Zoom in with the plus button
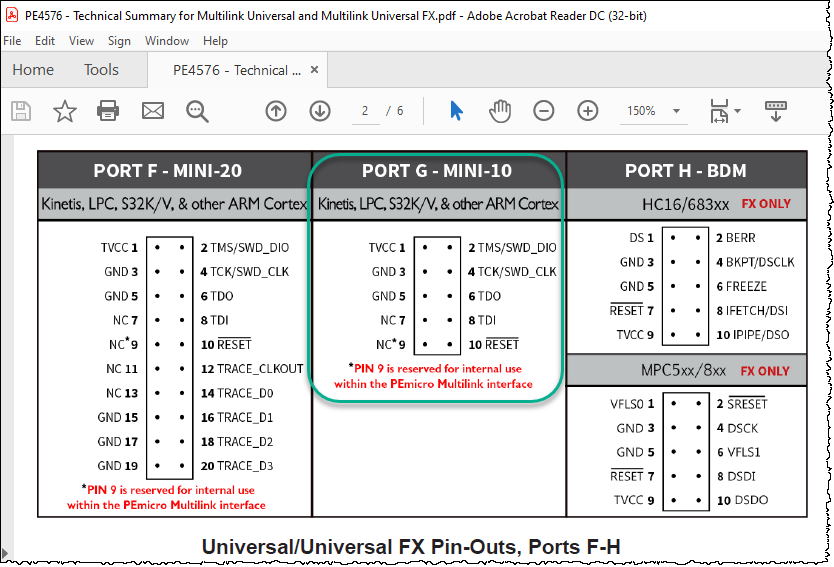The height and width of the screenshot is (567, 834). [x=588, y=111]
